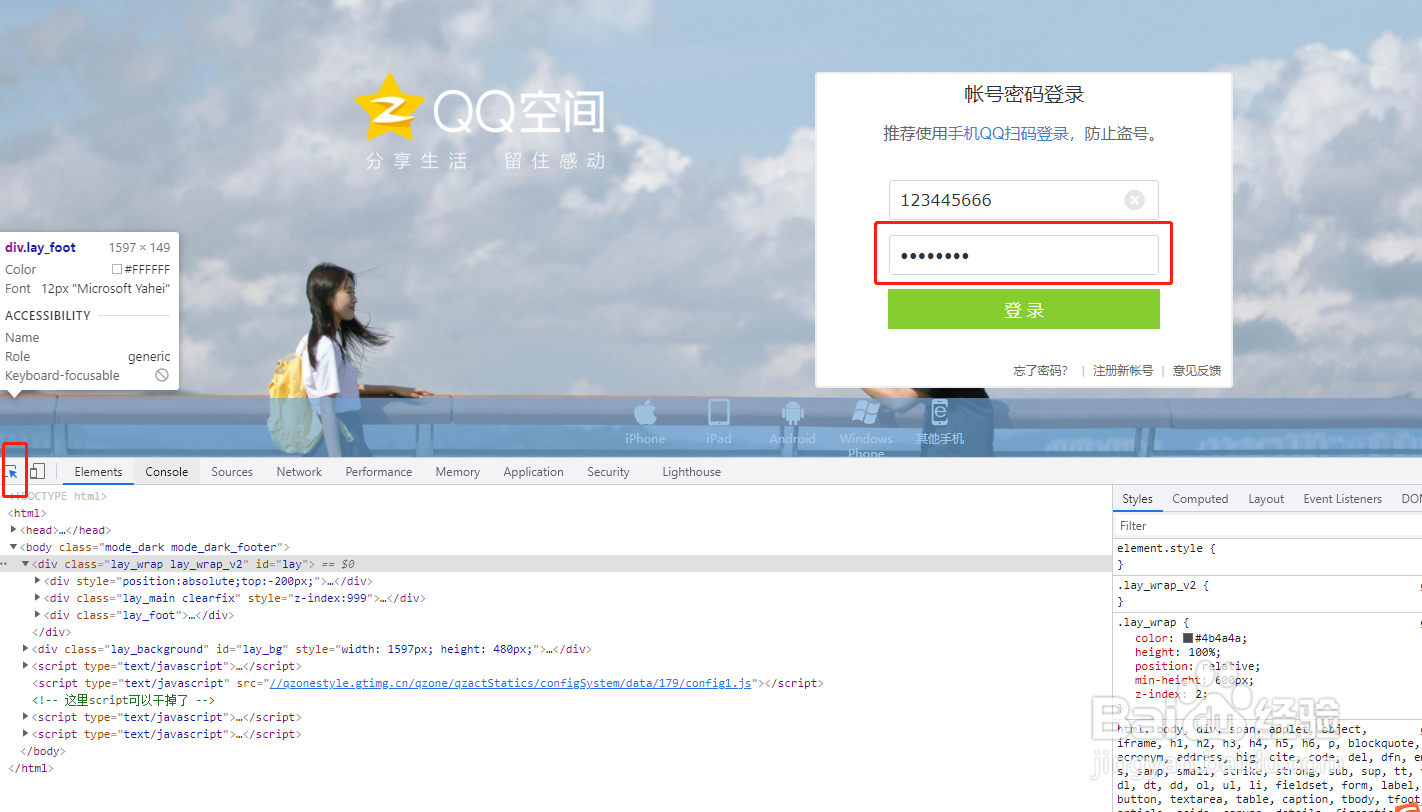Viewport: 1422px width, 812px height.
Task: Click the styles Filter input box
Action: 1200,524
